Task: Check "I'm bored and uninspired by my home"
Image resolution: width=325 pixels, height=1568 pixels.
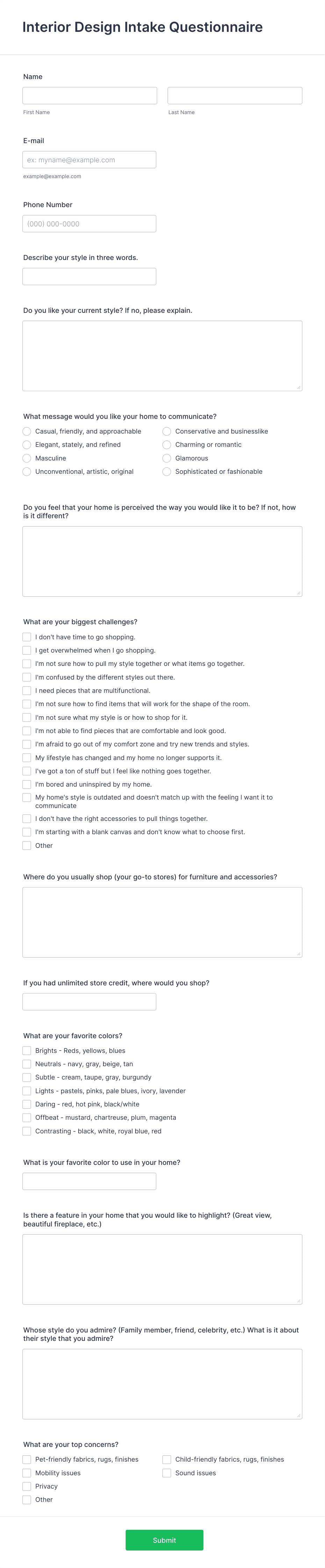Action: [27, 784]
